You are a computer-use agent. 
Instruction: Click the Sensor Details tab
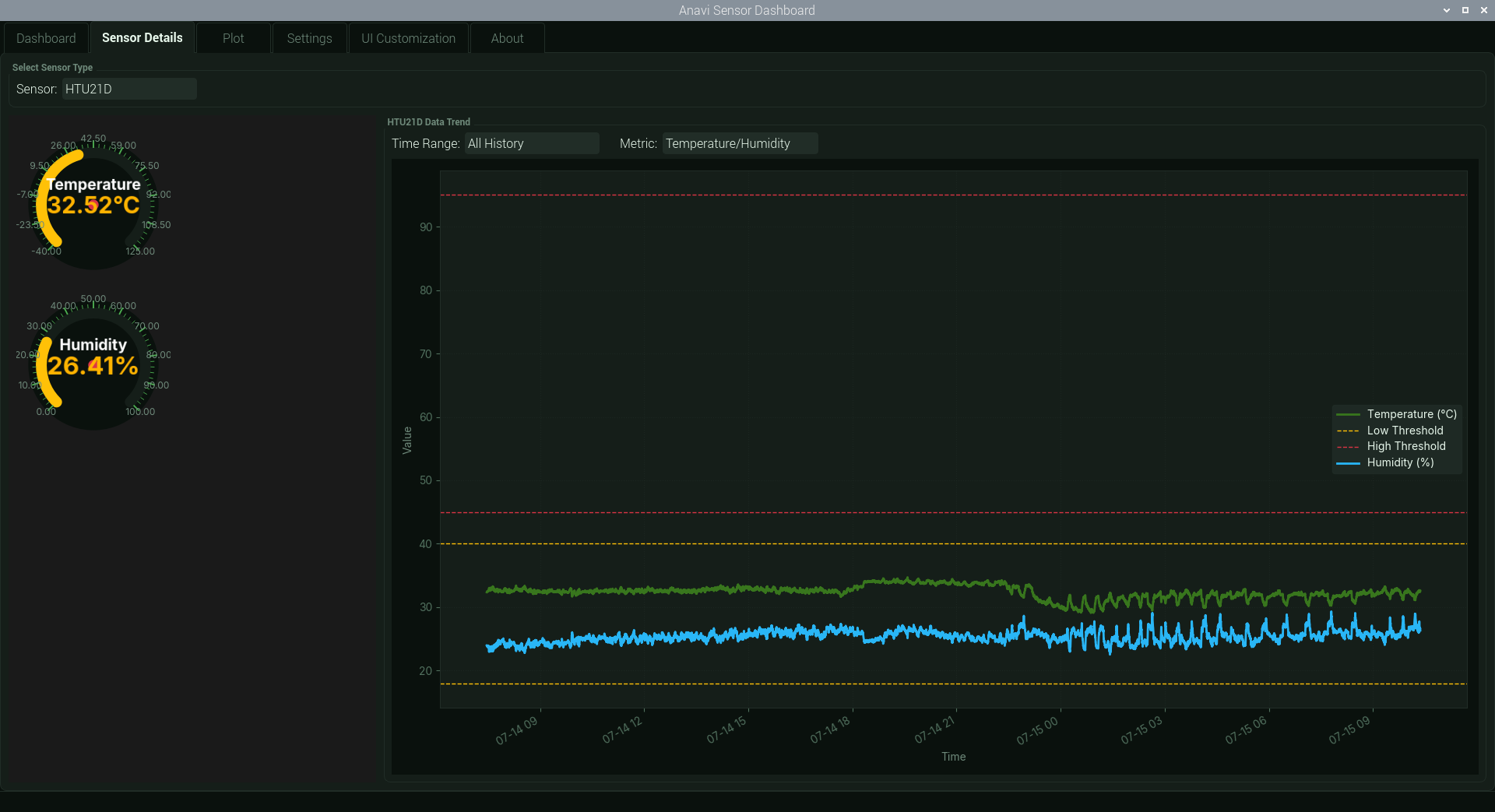tap(142, 37)
